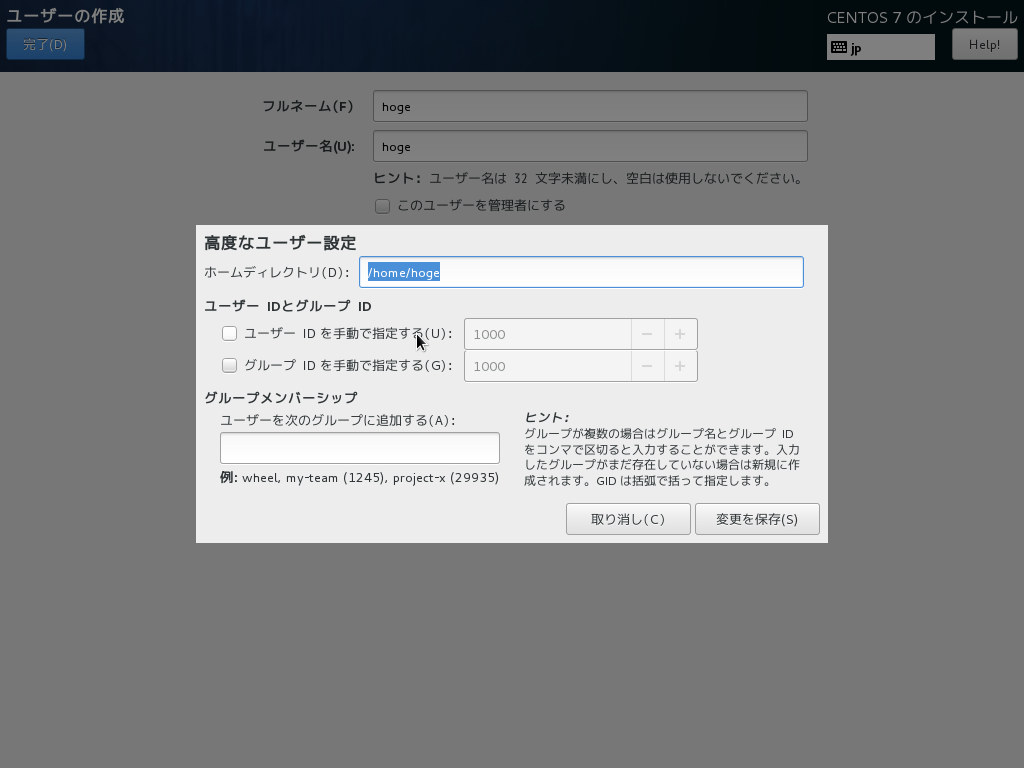Click the 完了 button to finish
Viewport: 1024px width, 768px height.
click(45, 44)
